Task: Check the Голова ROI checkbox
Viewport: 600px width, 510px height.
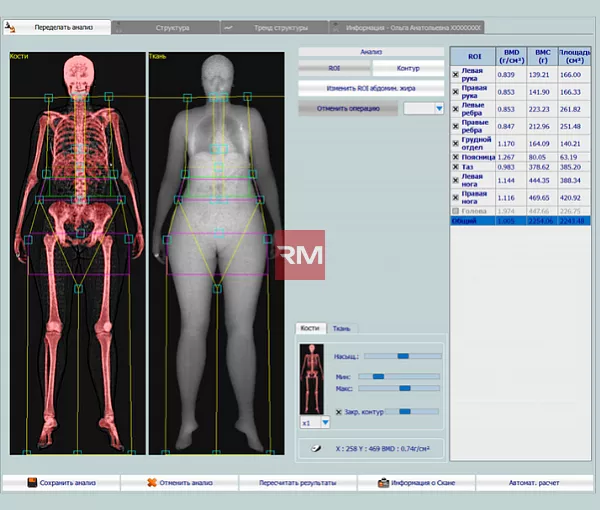Action: click(455, 211)
